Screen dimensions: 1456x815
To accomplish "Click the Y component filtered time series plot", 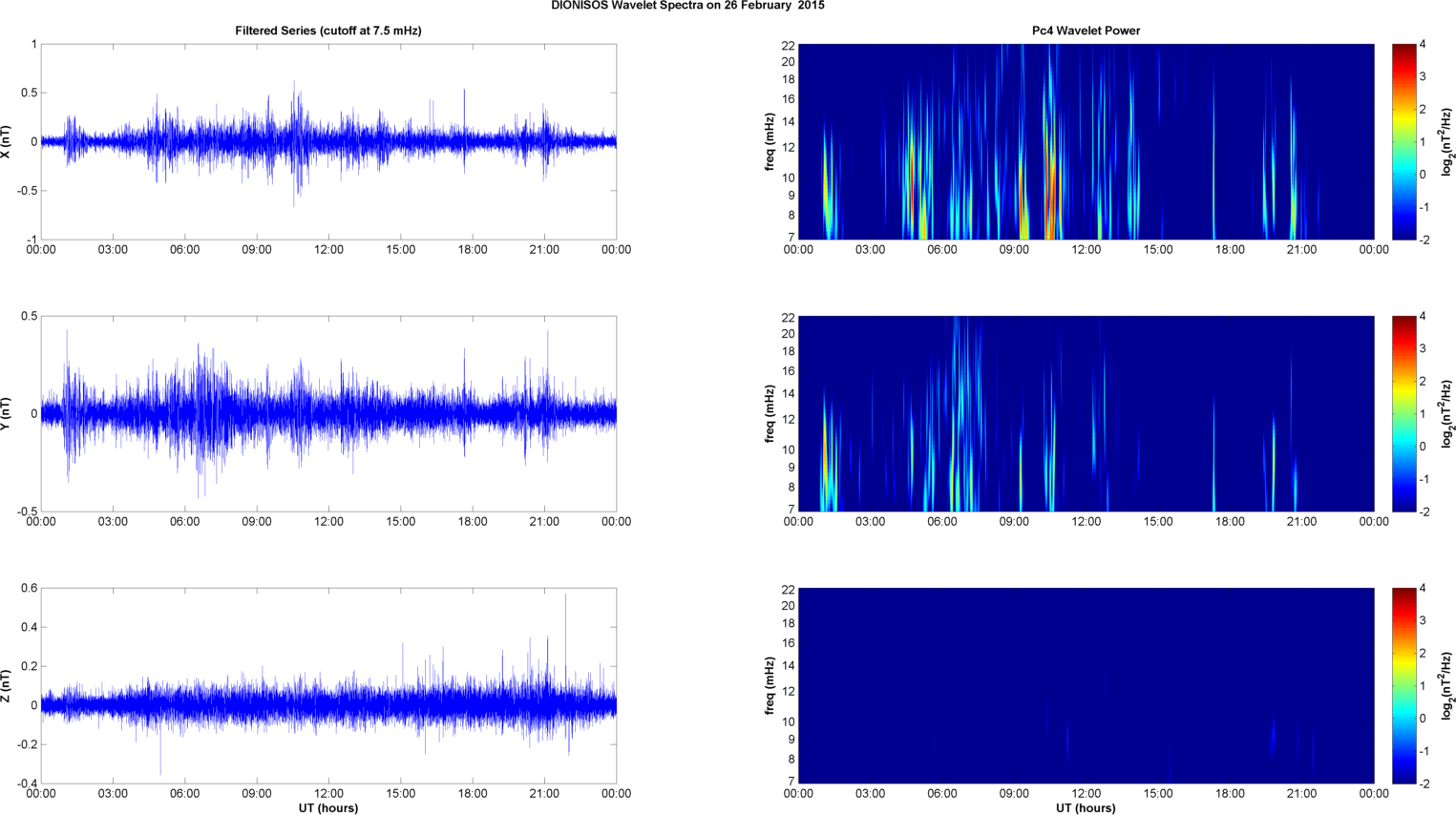I will point(328,413).
